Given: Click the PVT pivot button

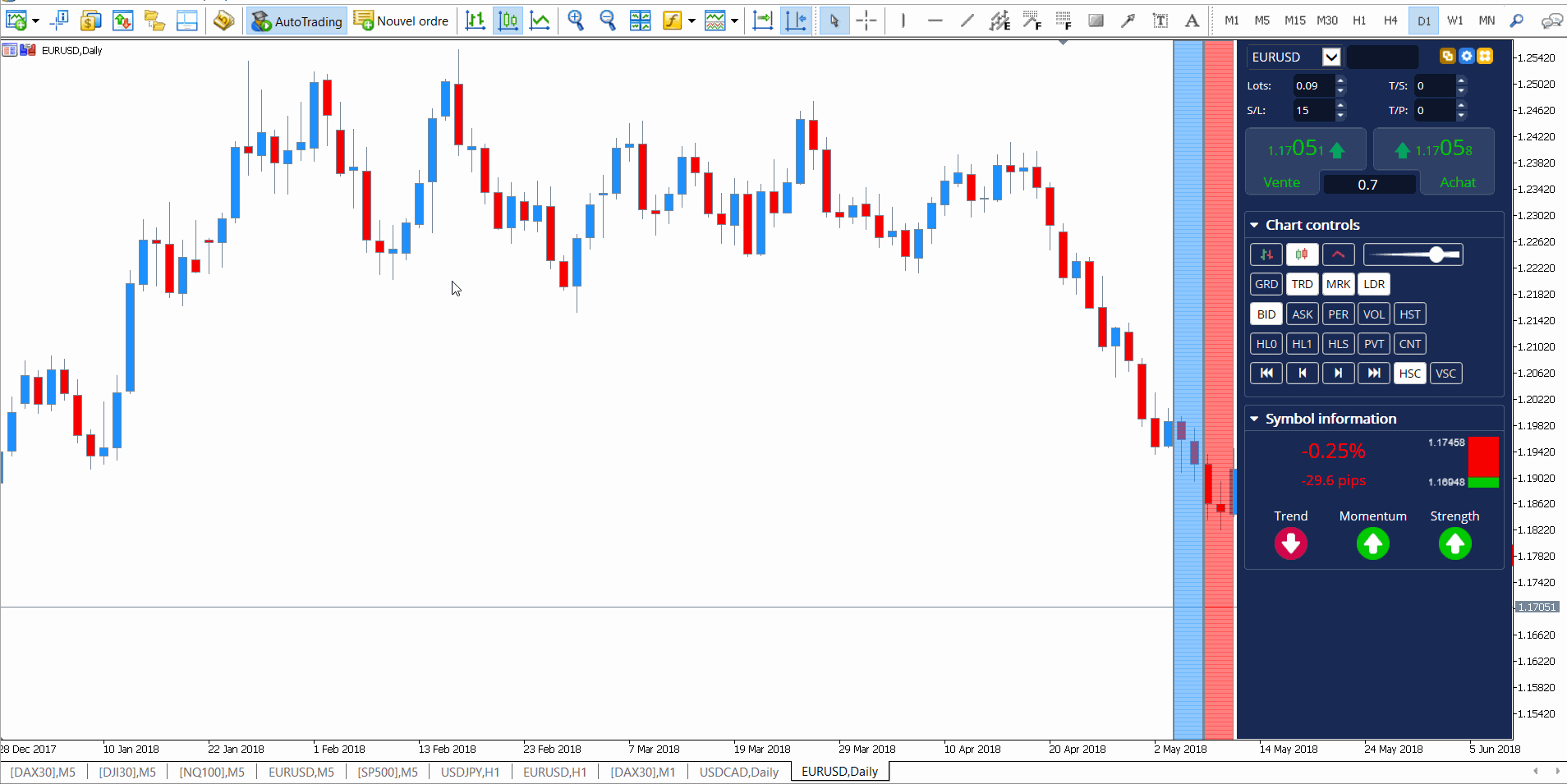Looking at the screenshot, I should [x=1374, y=344].
